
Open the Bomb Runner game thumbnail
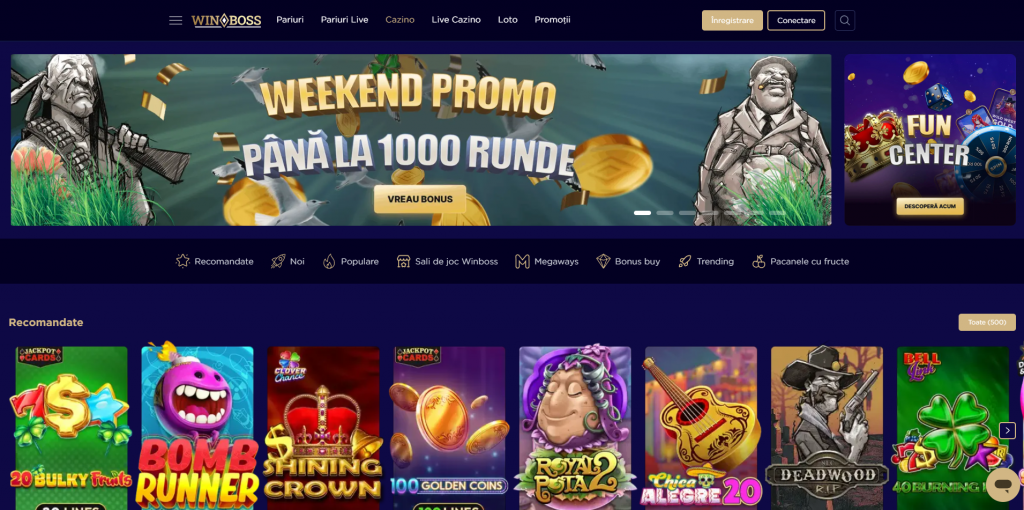tap(197, 428)
